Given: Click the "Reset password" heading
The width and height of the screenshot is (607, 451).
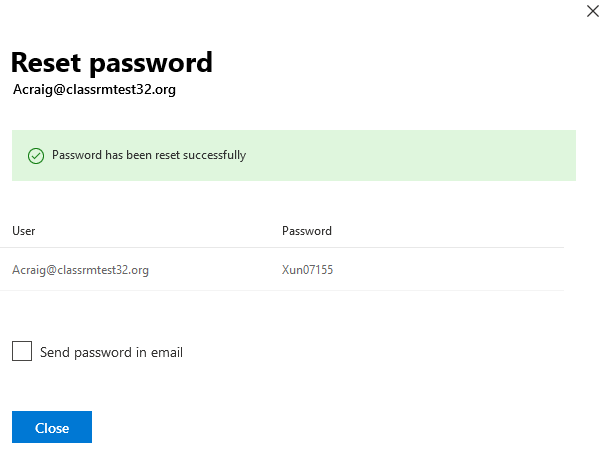Looking at the screenshot, I should pyautogui.click(x=111, y=62).
